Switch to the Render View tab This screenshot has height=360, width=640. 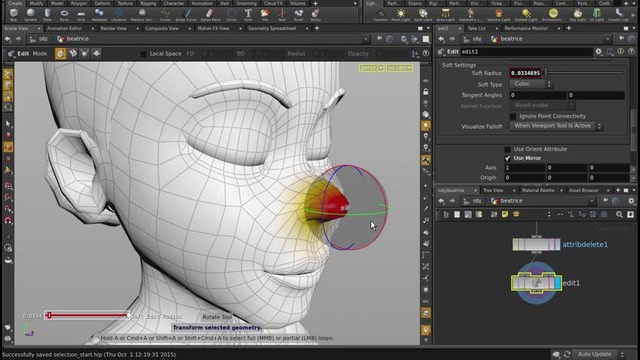(x=113, y=29)
